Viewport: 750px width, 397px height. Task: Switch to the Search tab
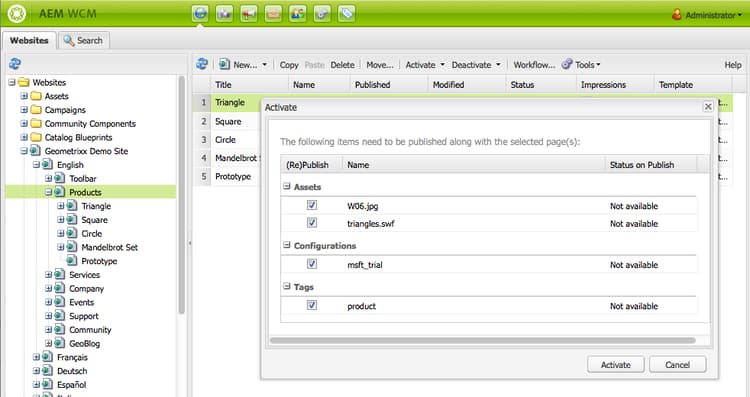(84, 41)
